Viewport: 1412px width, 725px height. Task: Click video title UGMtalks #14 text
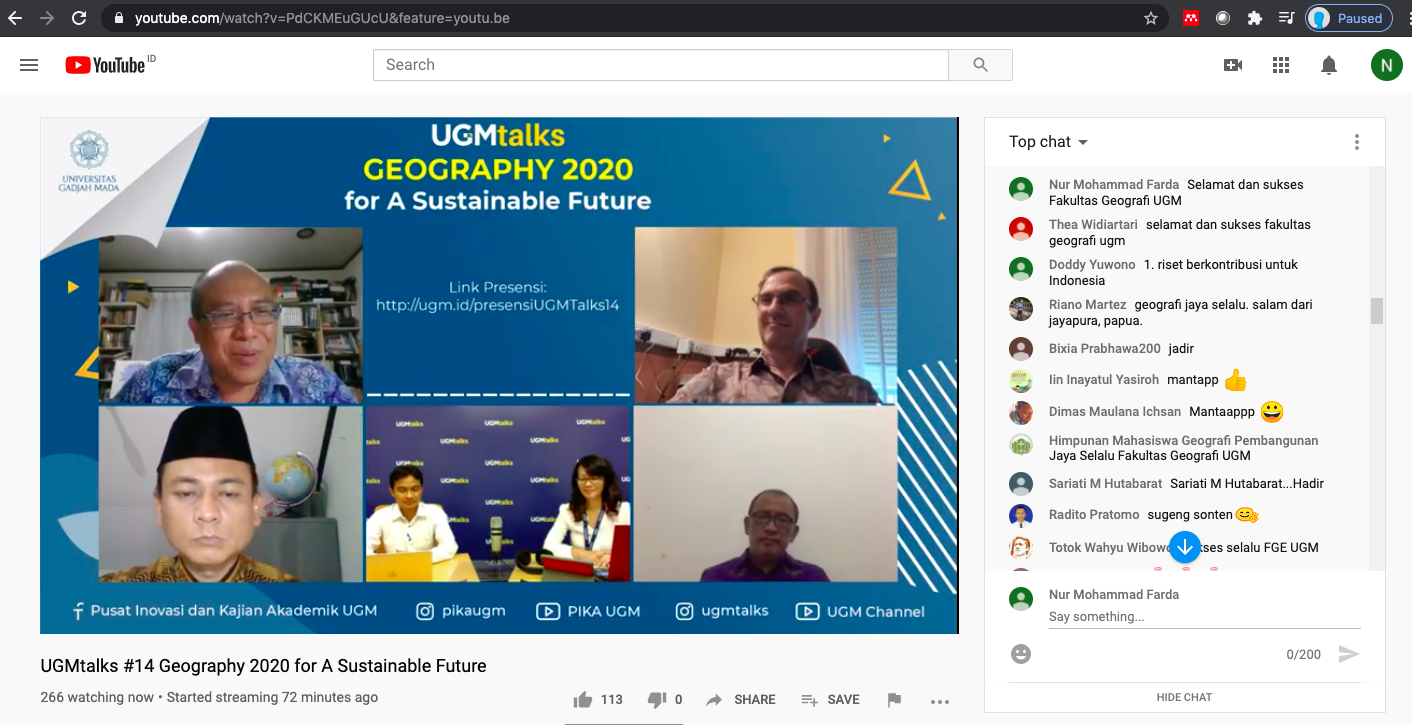pyautogui.click(x=263, y=666)
